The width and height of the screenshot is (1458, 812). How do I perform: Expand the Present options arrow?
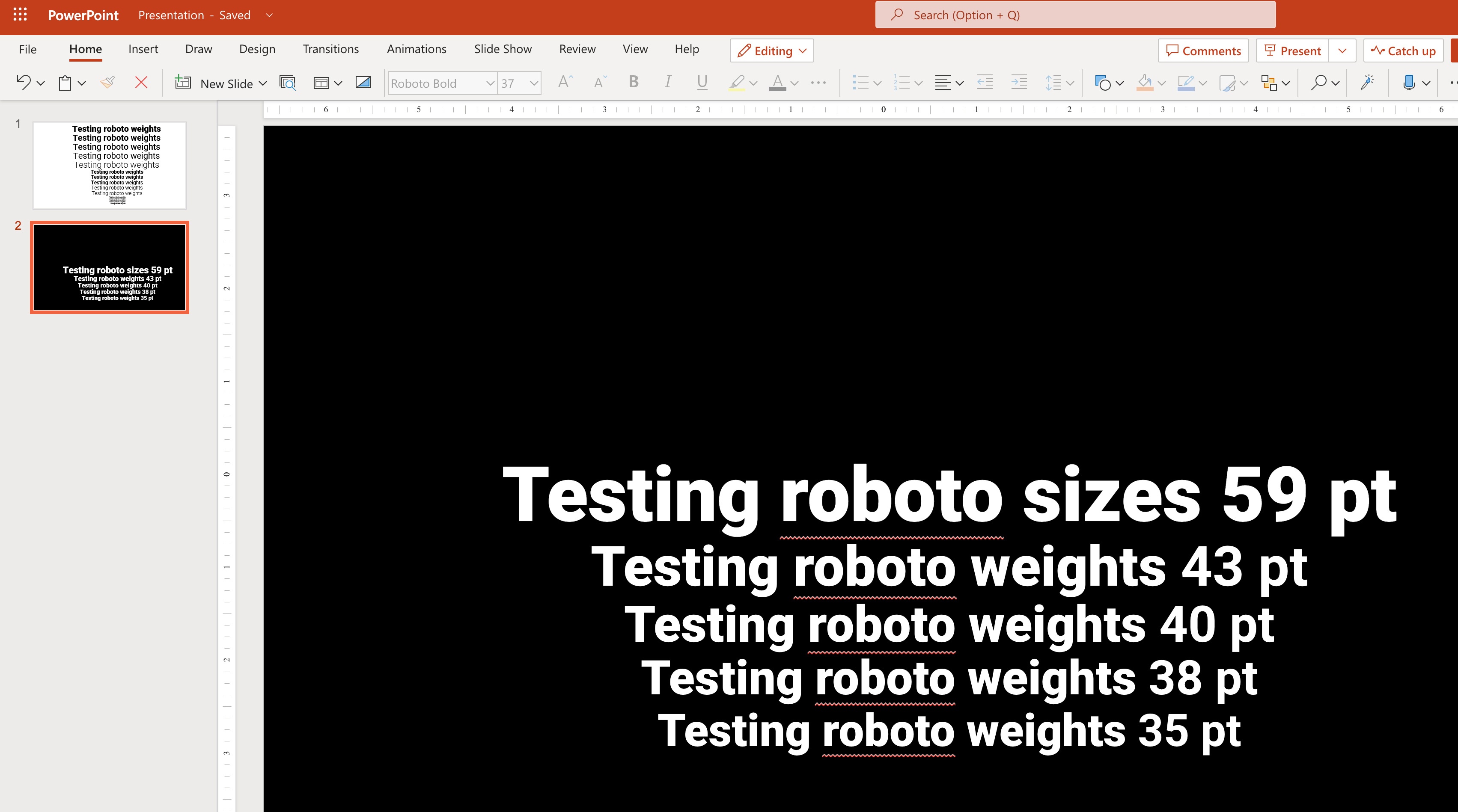point(1342,50)
